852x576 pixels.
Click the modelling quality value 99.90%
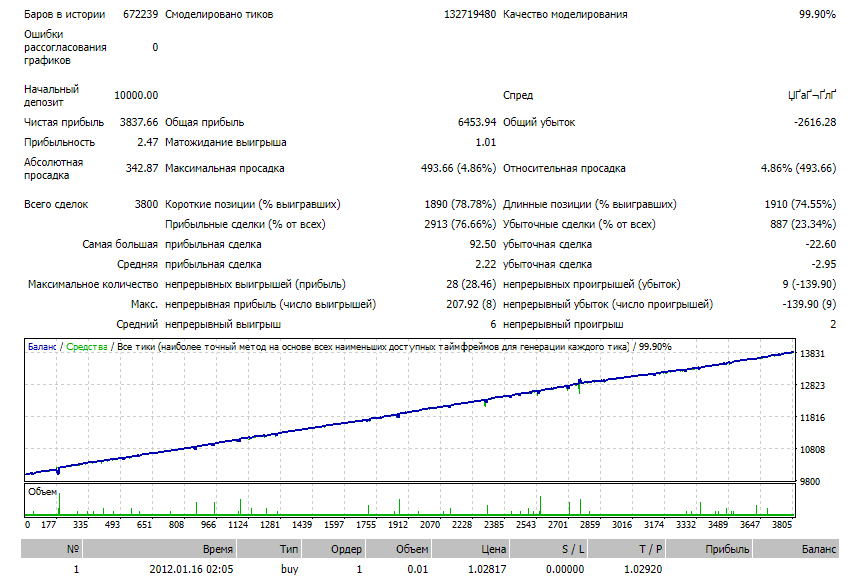[817, 14]
